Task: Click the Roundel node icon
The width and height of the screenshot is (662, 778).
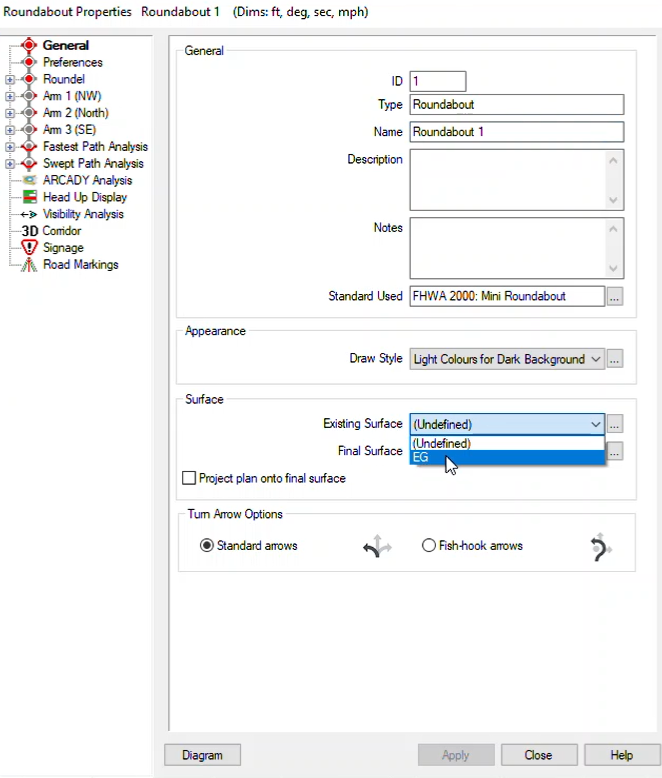Action: point(29,79)
